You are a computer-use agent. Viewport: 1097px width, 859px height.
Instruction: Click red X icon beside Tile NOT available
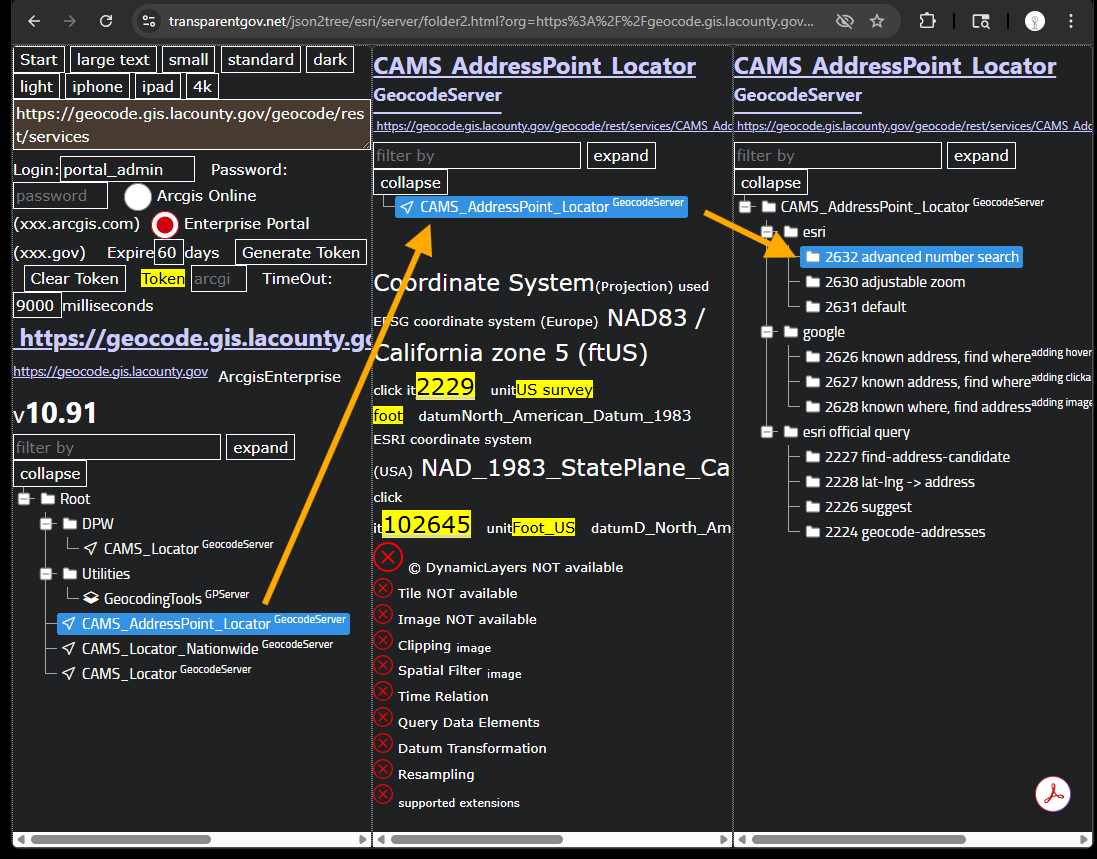383,588
